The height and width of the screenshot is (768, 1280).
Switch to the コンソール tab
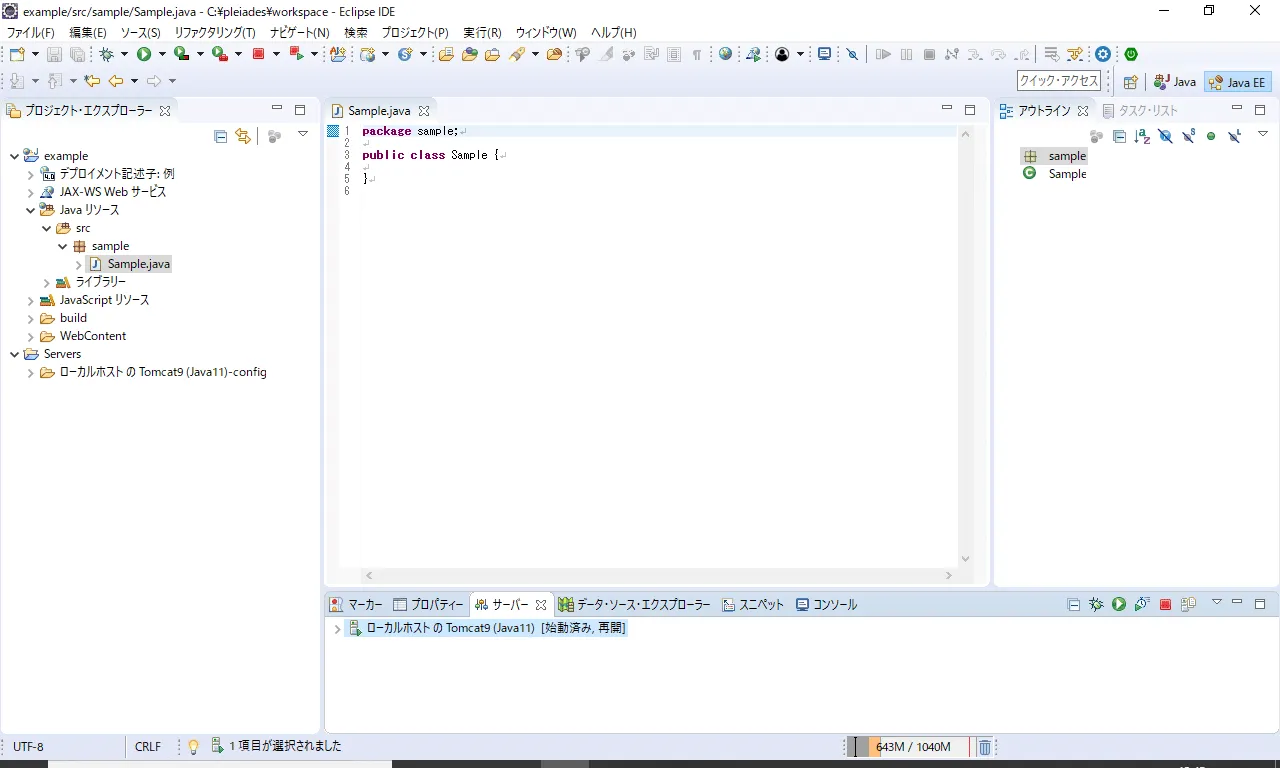(826, 605)
